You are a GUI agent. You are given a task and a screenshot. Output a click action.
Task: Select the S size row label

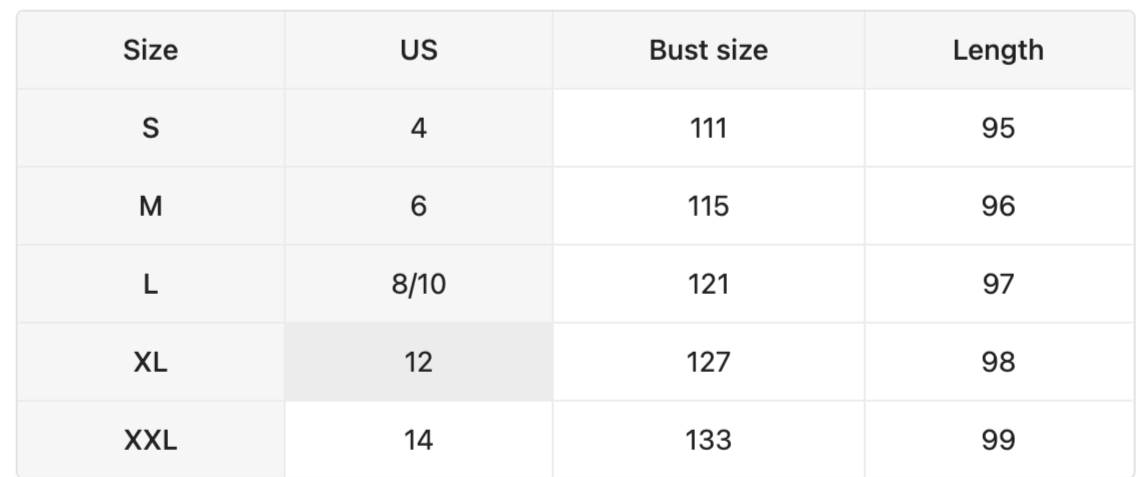(x=150, y=129)
